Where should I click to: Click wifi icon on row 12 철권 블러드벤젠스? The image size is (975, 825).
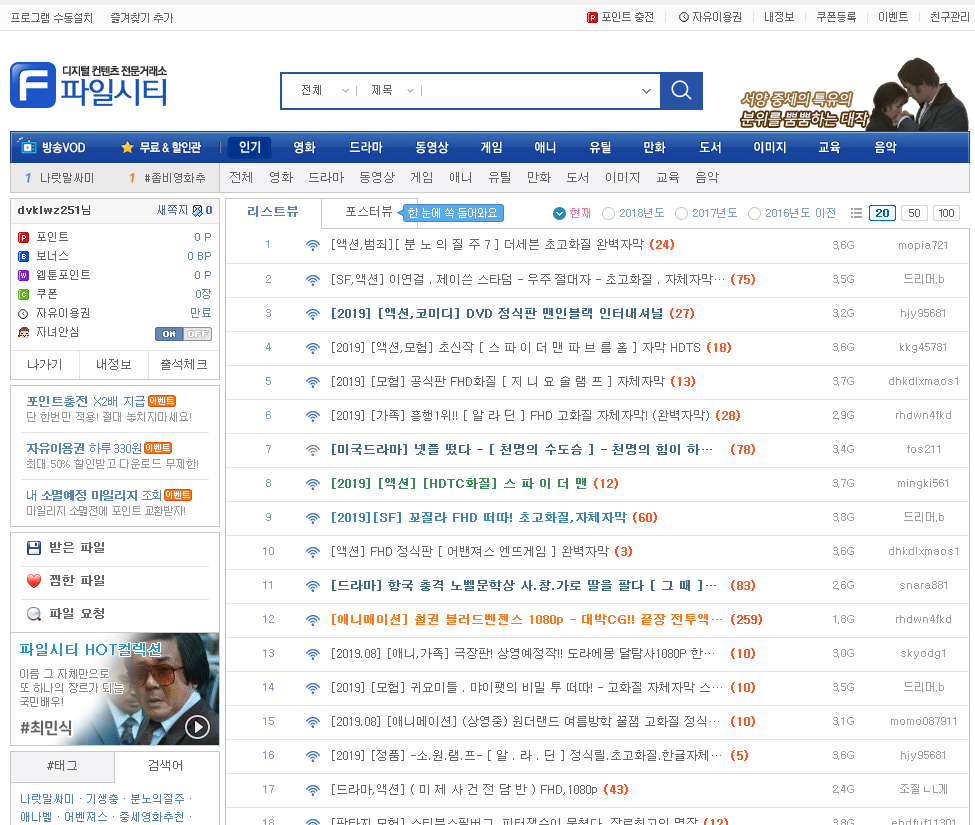click(x=313, y=620)
